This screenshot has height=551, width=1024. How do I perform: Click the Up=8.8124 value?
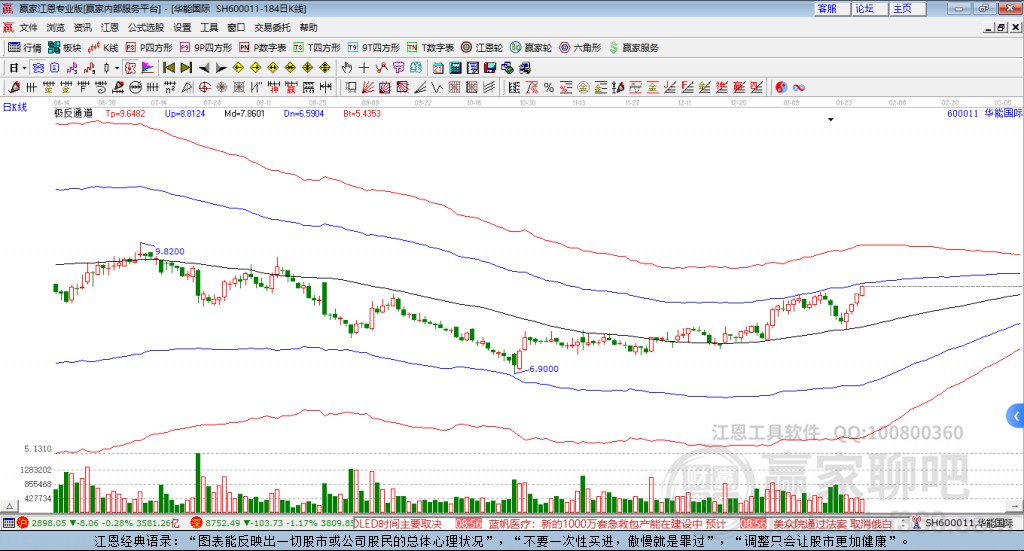185,114
